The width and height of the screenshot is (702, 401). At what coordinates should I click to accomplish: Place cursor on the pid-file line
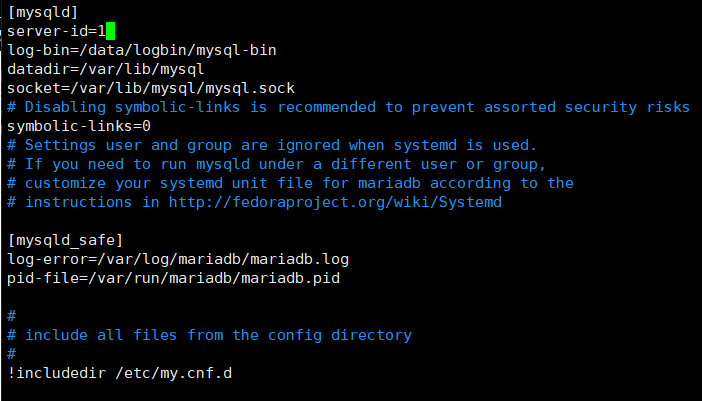173,278
